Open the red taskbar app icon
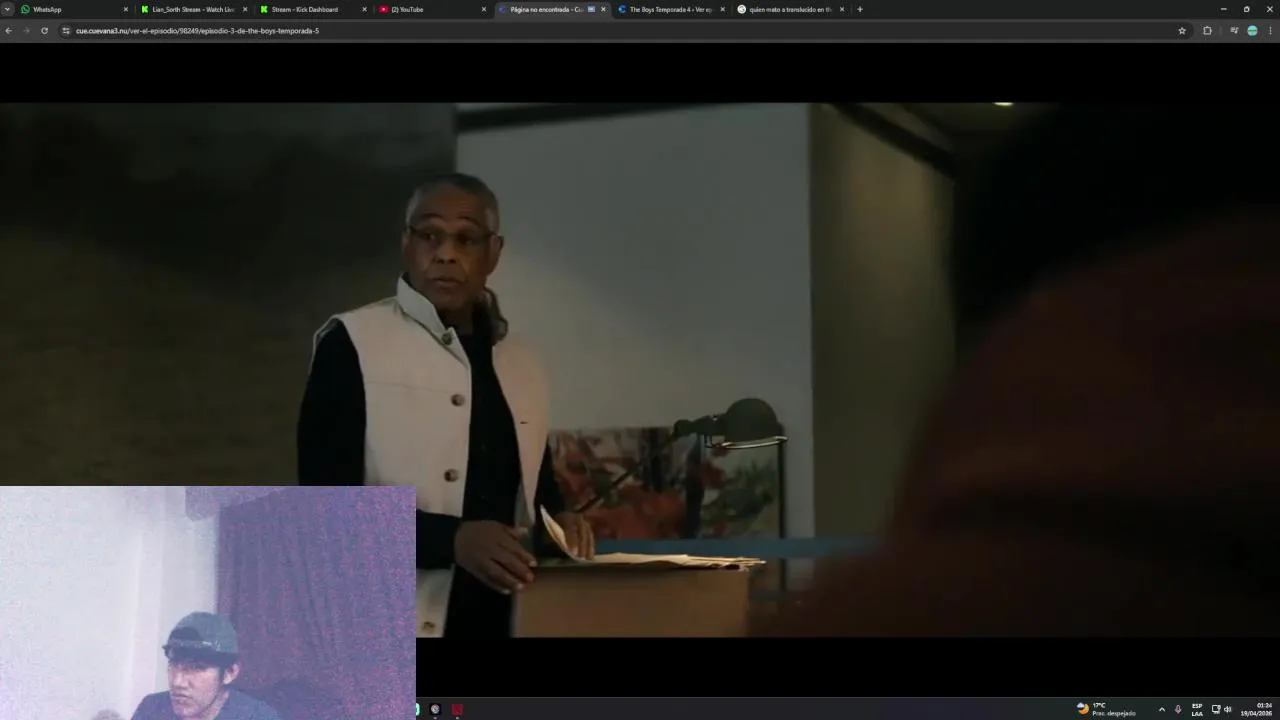Screen dimensions: 1280x720 (x=457, y=709)
